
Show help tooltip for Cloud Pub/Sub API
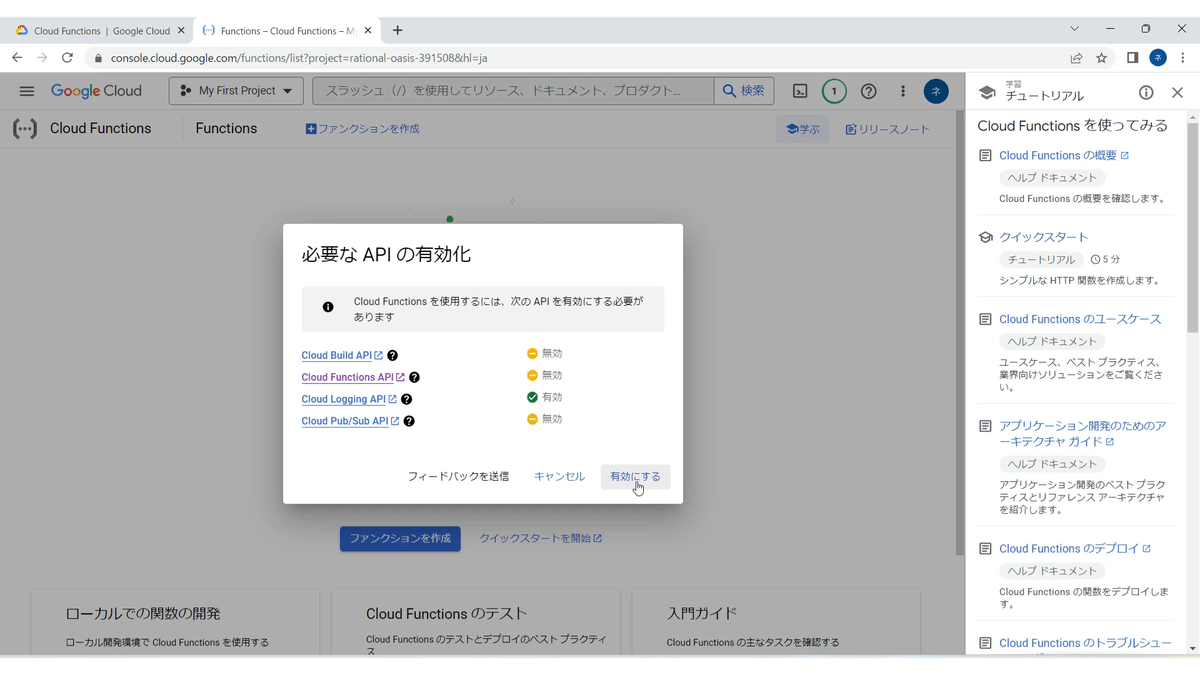click(409, 421)
